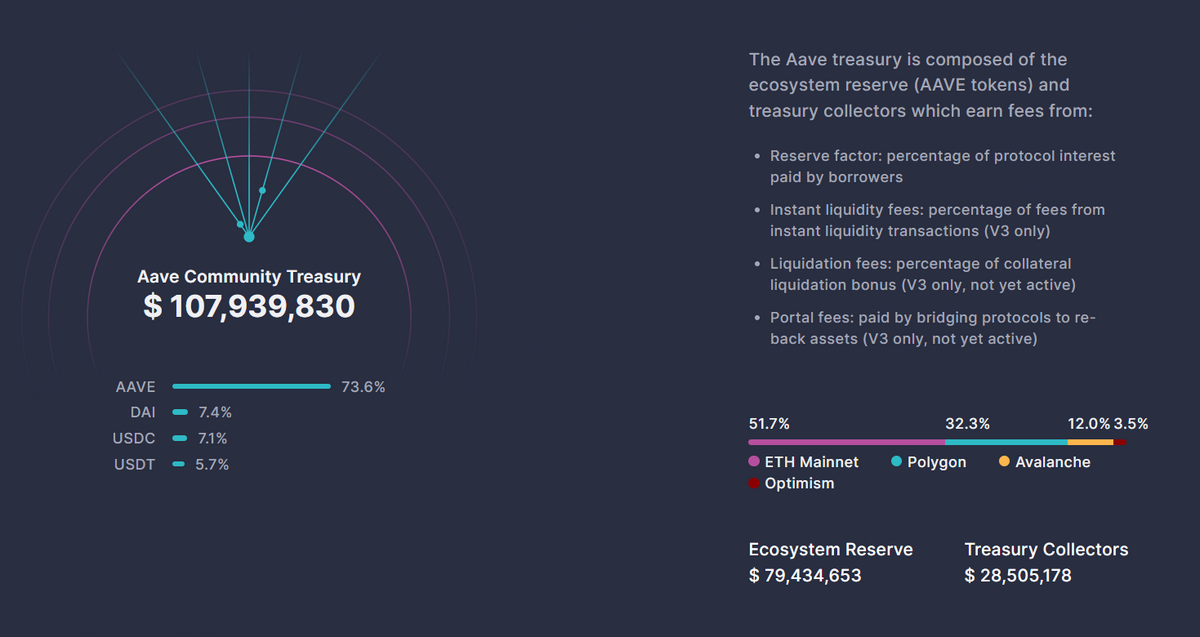Click the orange Avalanche bar segment

(1091, 442)
